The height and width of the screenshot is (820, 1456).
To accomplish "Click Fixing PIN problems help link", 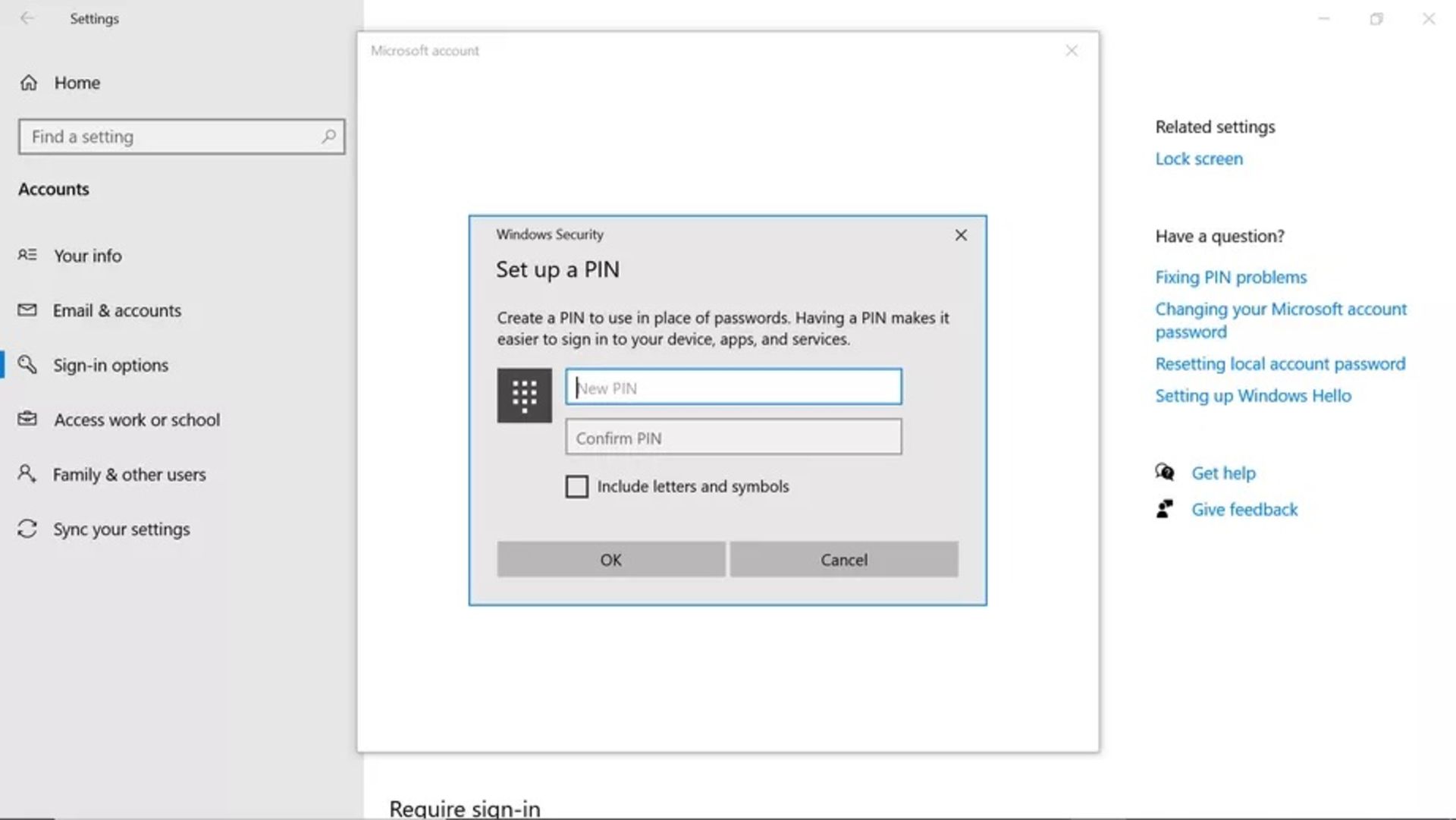I will [x=1231, y=277].
